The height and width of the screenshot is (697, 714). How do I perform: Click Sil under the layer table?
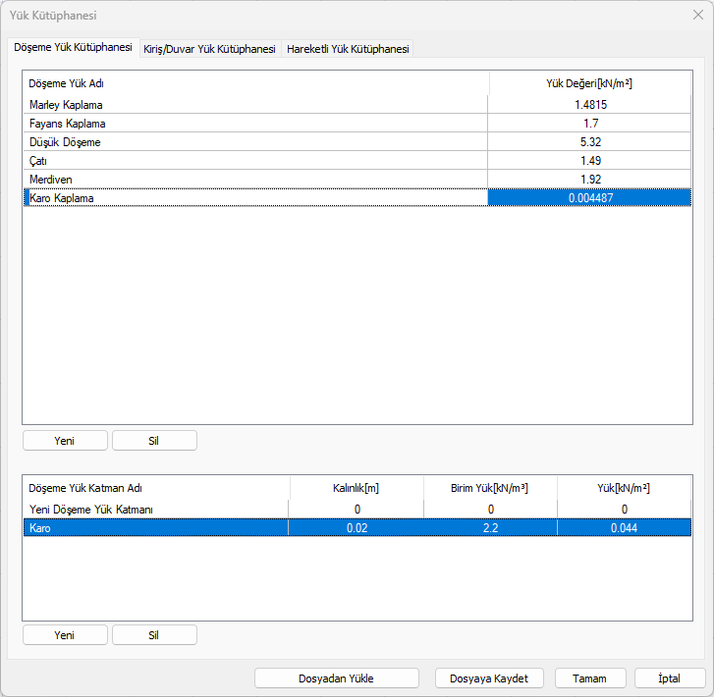tap(154, 635)
